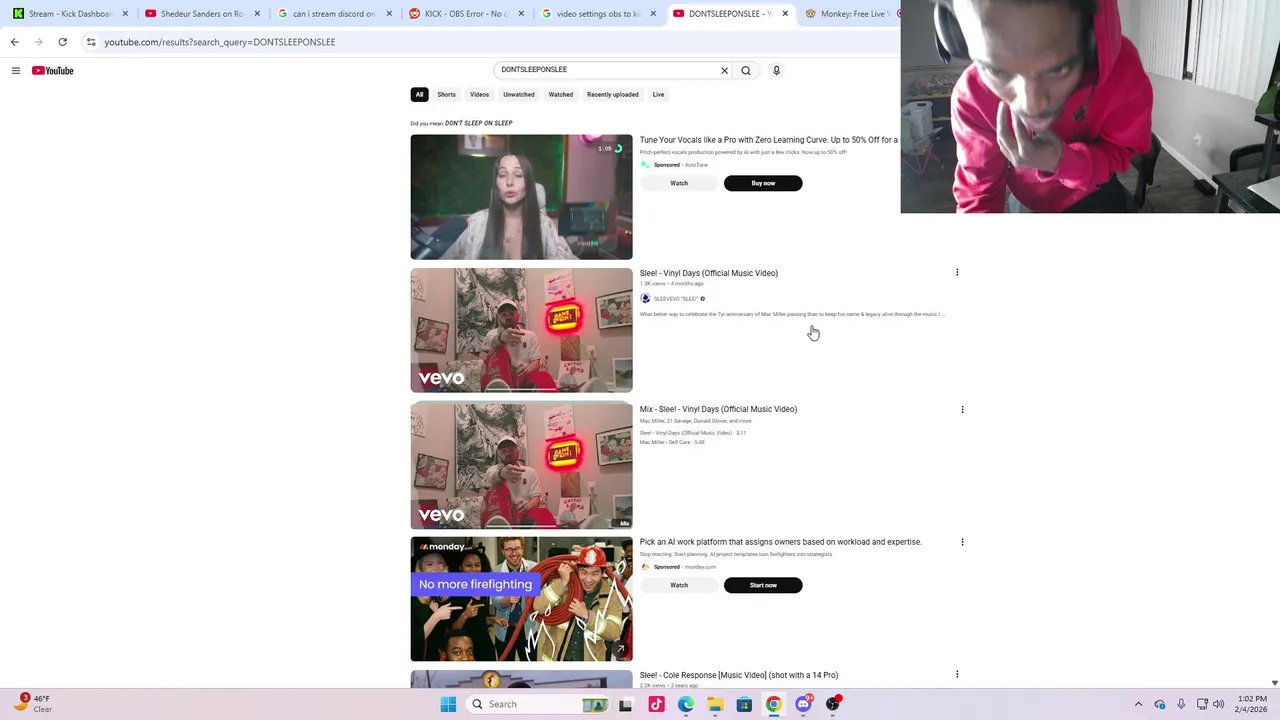The height and width of the screenshot is (720, 1280).
Task: Open Microsoft Edge from the taskbar
Action: point(685,704)
